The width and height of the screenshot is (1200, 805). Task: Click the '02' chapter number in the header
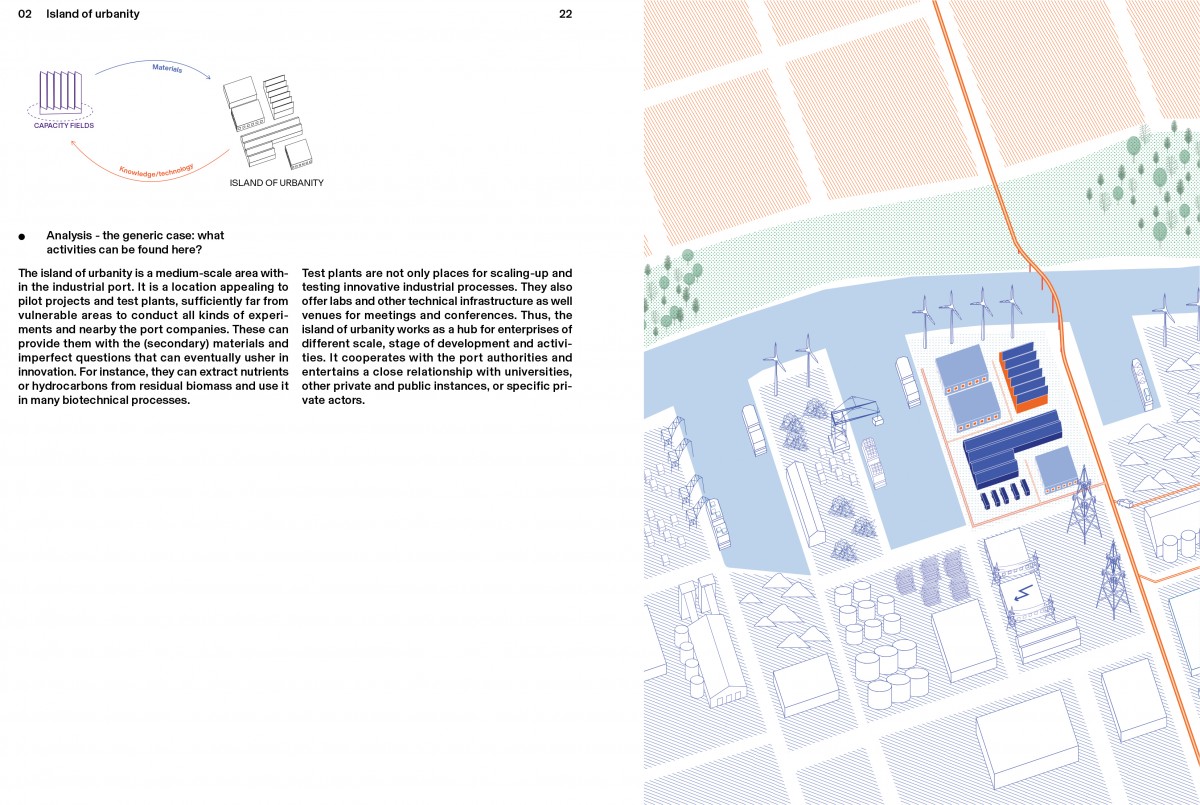click(x=26, y=14)
